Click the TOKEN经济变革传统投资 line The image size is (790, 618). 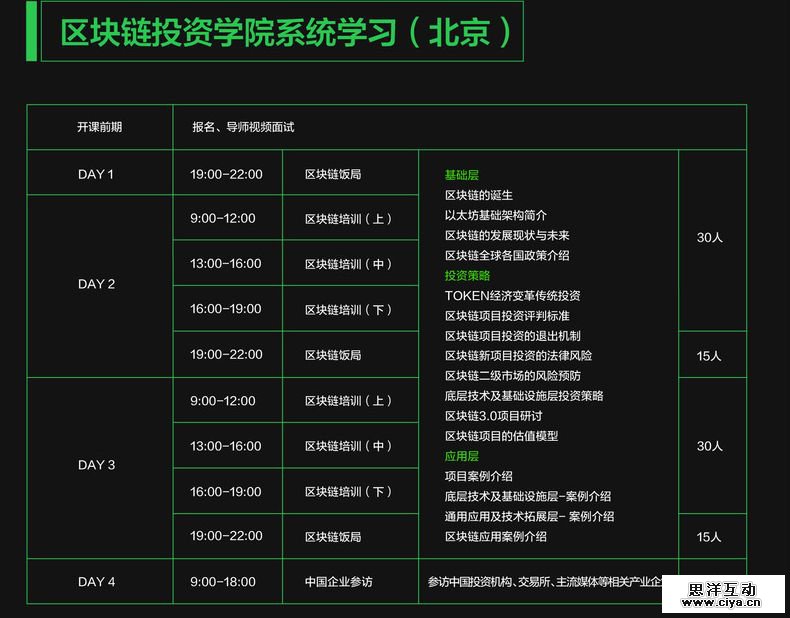[x=512, y=295]
